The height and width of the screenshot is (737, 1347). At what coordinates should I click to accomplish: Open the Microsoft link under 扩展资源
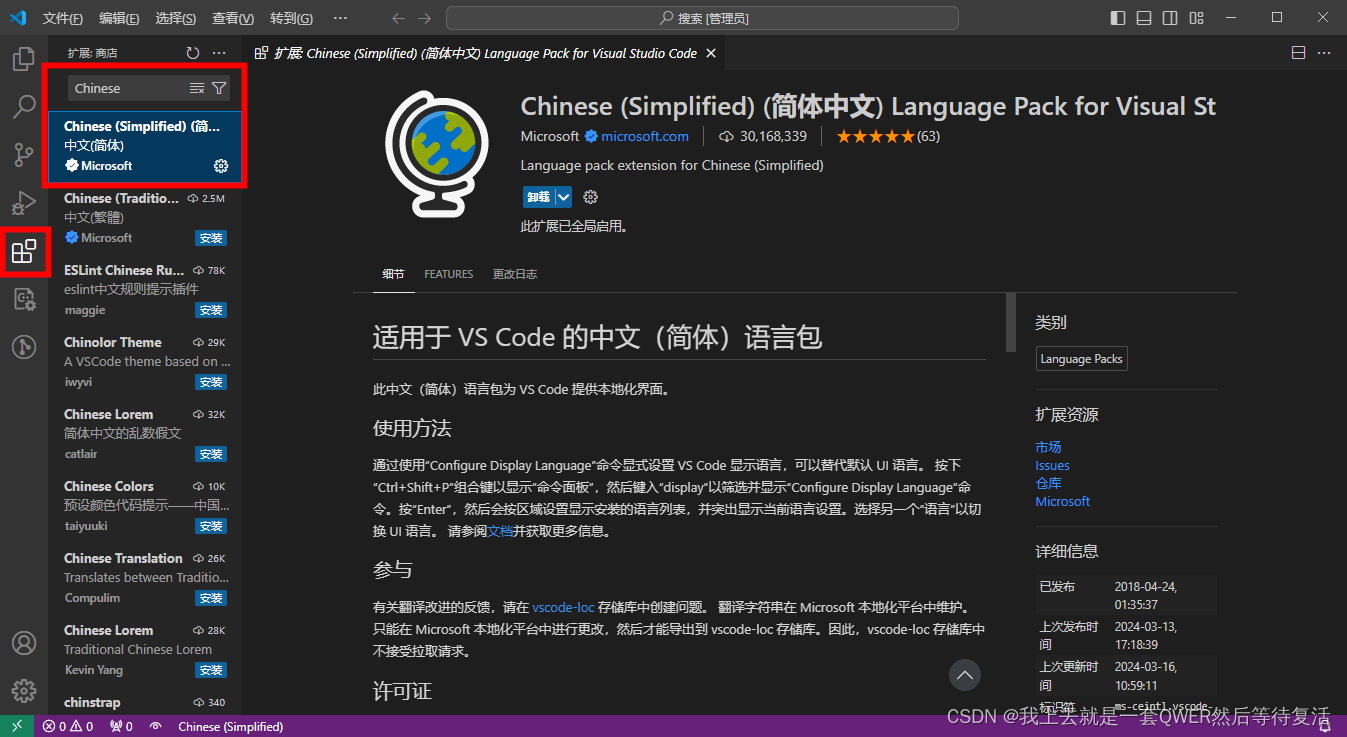coord(1062,501)
